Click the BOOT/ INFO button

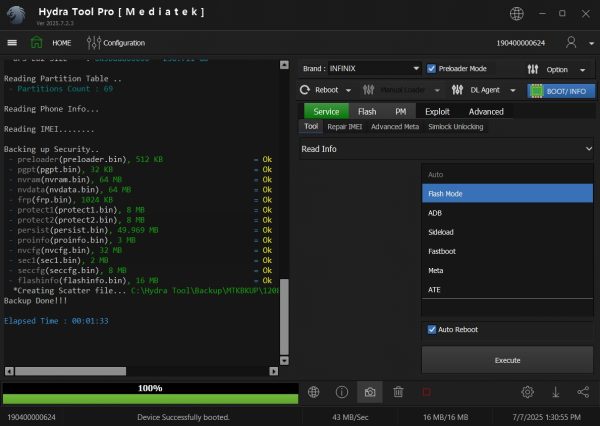(561, 91)
